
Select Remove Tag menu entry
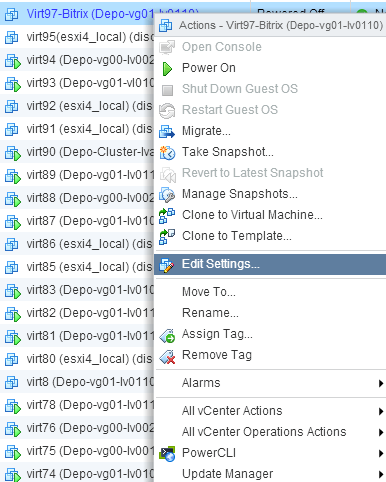[x=271, y=355]
